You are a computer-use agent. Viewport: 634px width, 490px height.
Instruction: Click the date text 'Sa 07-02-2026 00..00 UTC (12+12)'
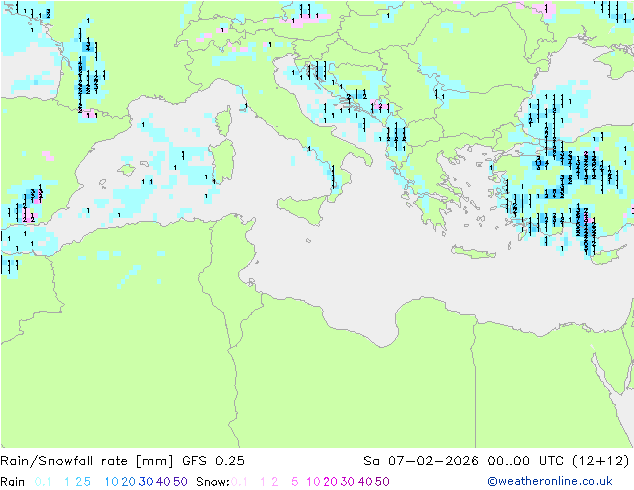496,461
